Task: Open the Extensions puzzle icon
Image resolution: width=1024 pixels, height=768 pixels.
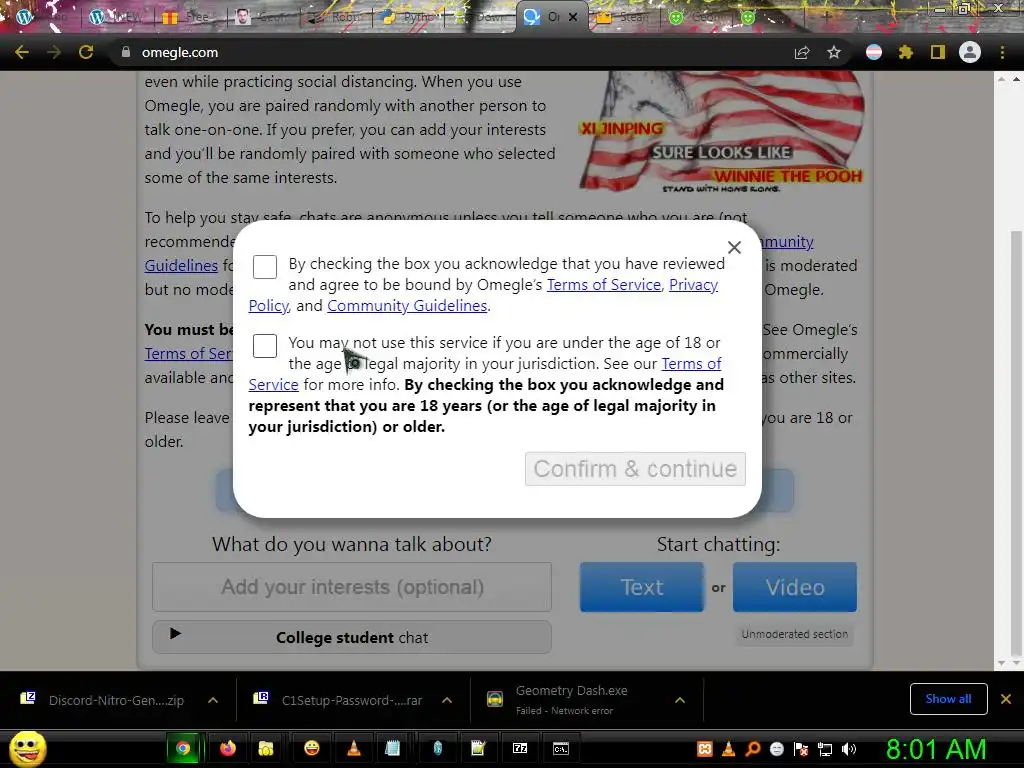Action: (906, 52)
